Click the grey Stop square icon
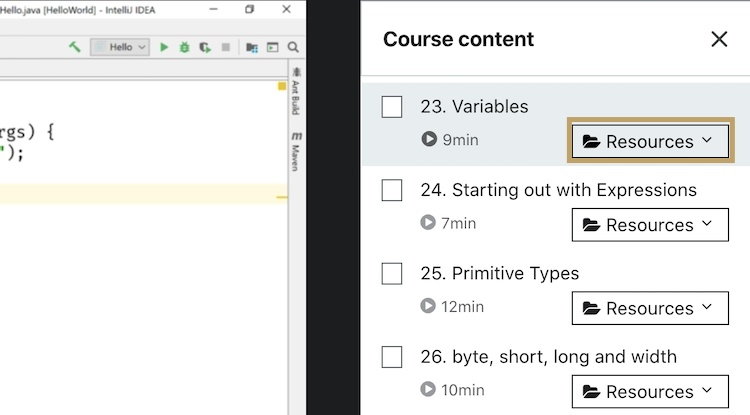 (x=226, y=47)
